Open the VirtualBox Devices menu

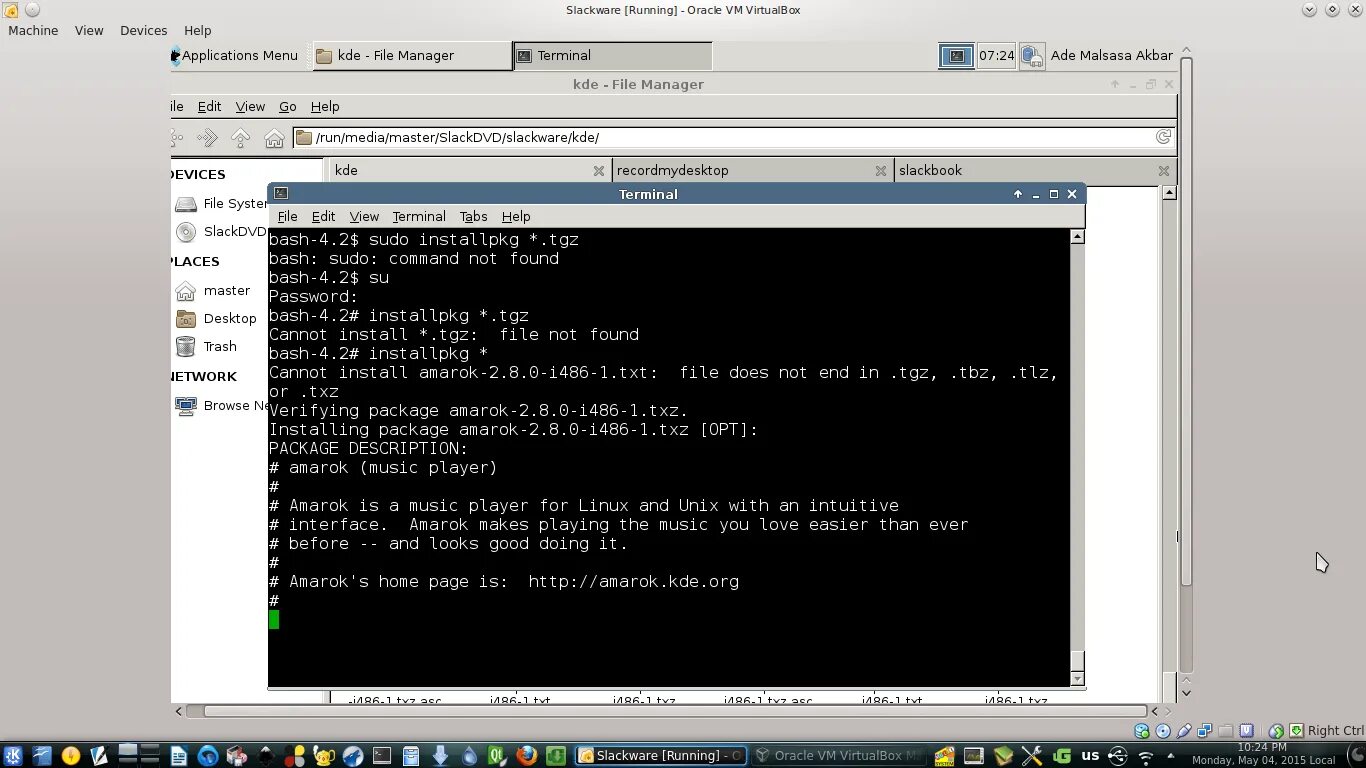[x=143, y=30]
